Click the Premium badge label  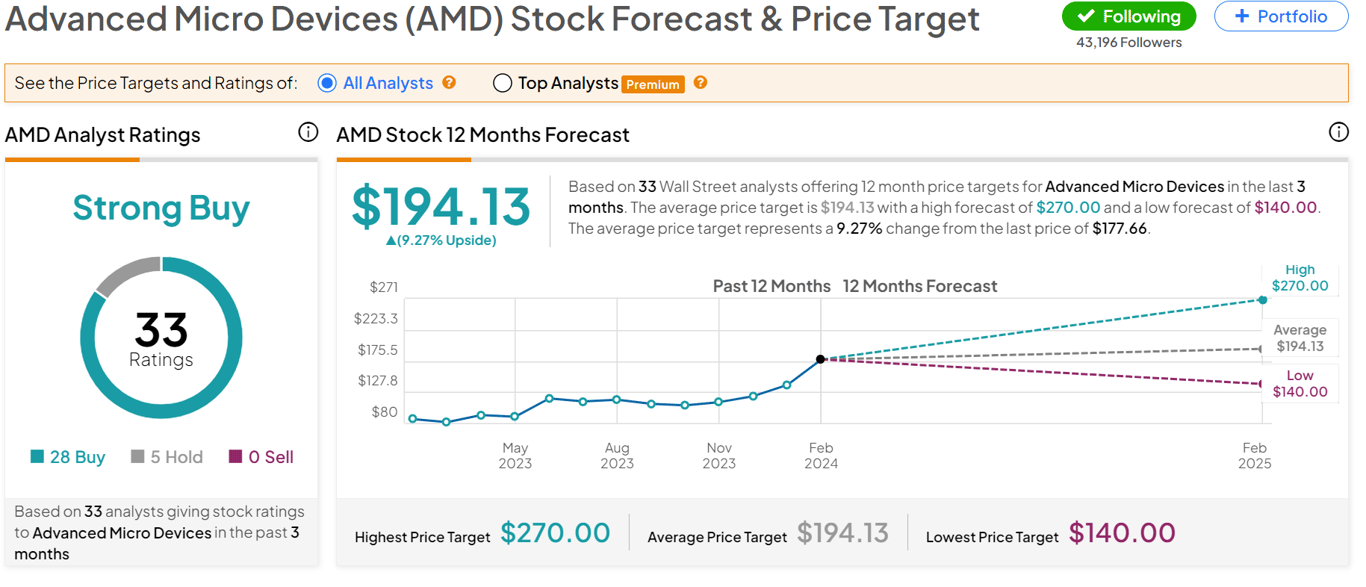(x=653, y=85)
